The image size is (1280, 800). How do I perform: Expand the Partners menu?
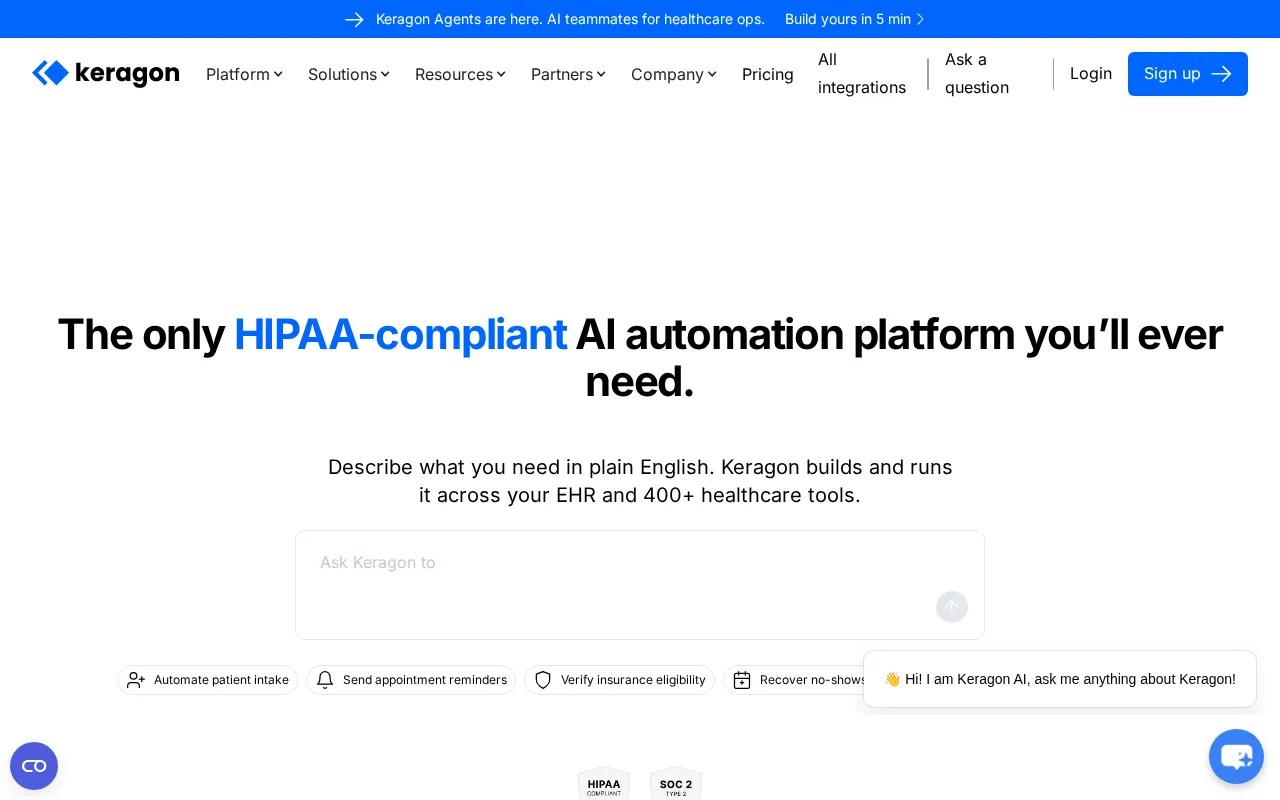click(568, 74)
